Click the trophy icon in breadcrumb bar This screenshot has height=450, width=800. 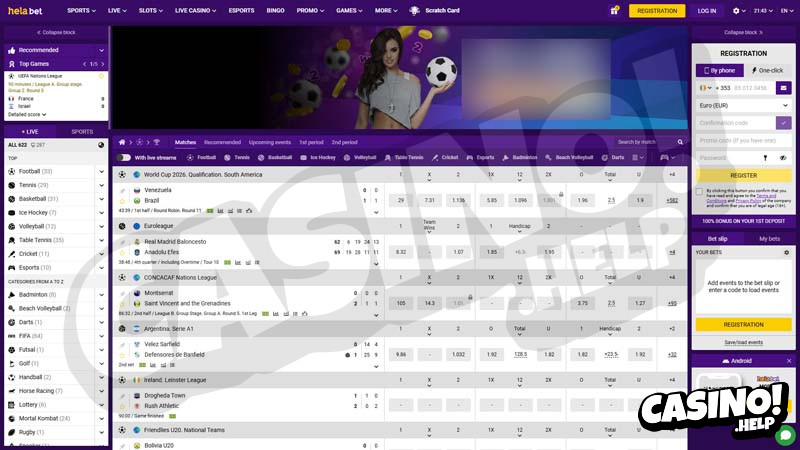tap(157, 142)
